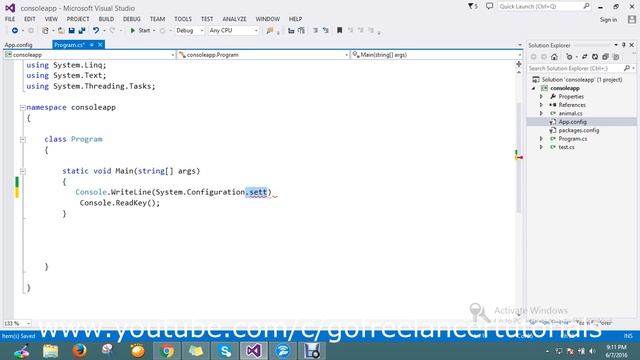
Task: Click the editor vertical scrollbar
Action: [519, 157]
